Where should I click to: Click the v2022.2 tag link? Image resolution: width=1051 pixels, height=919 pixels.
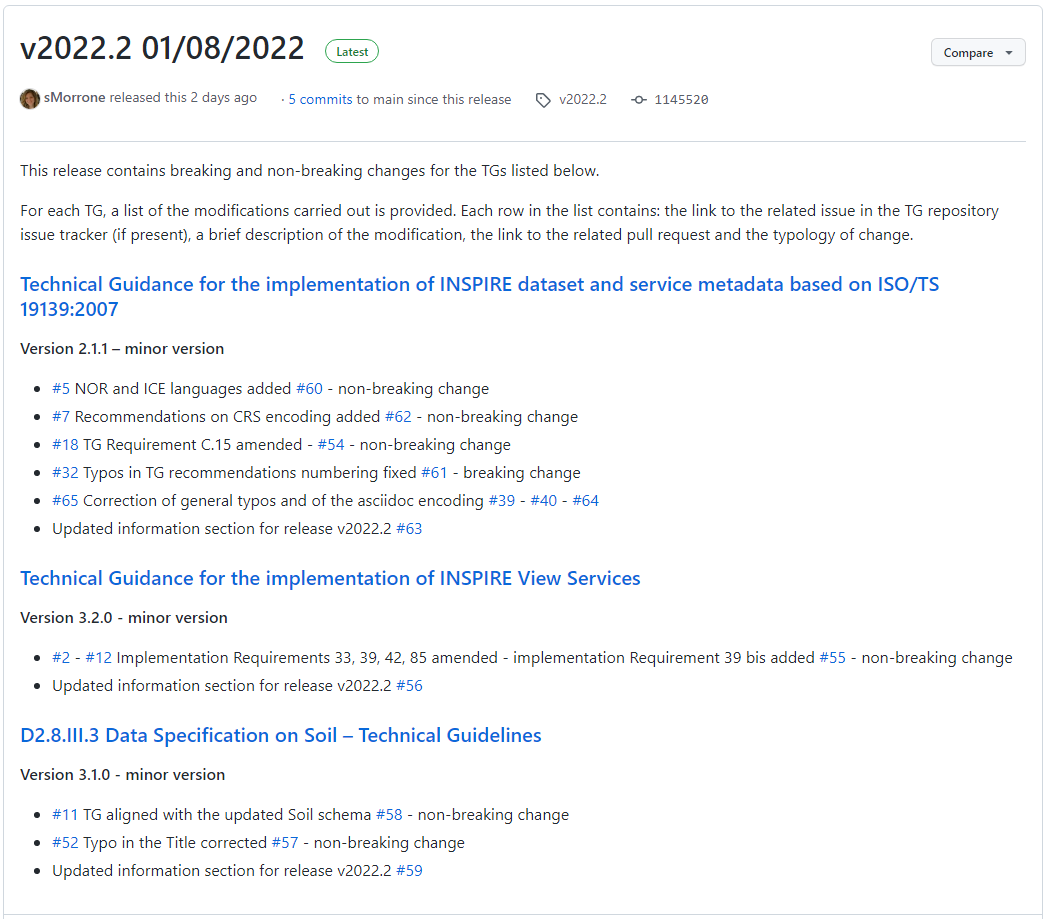[582, 100]
